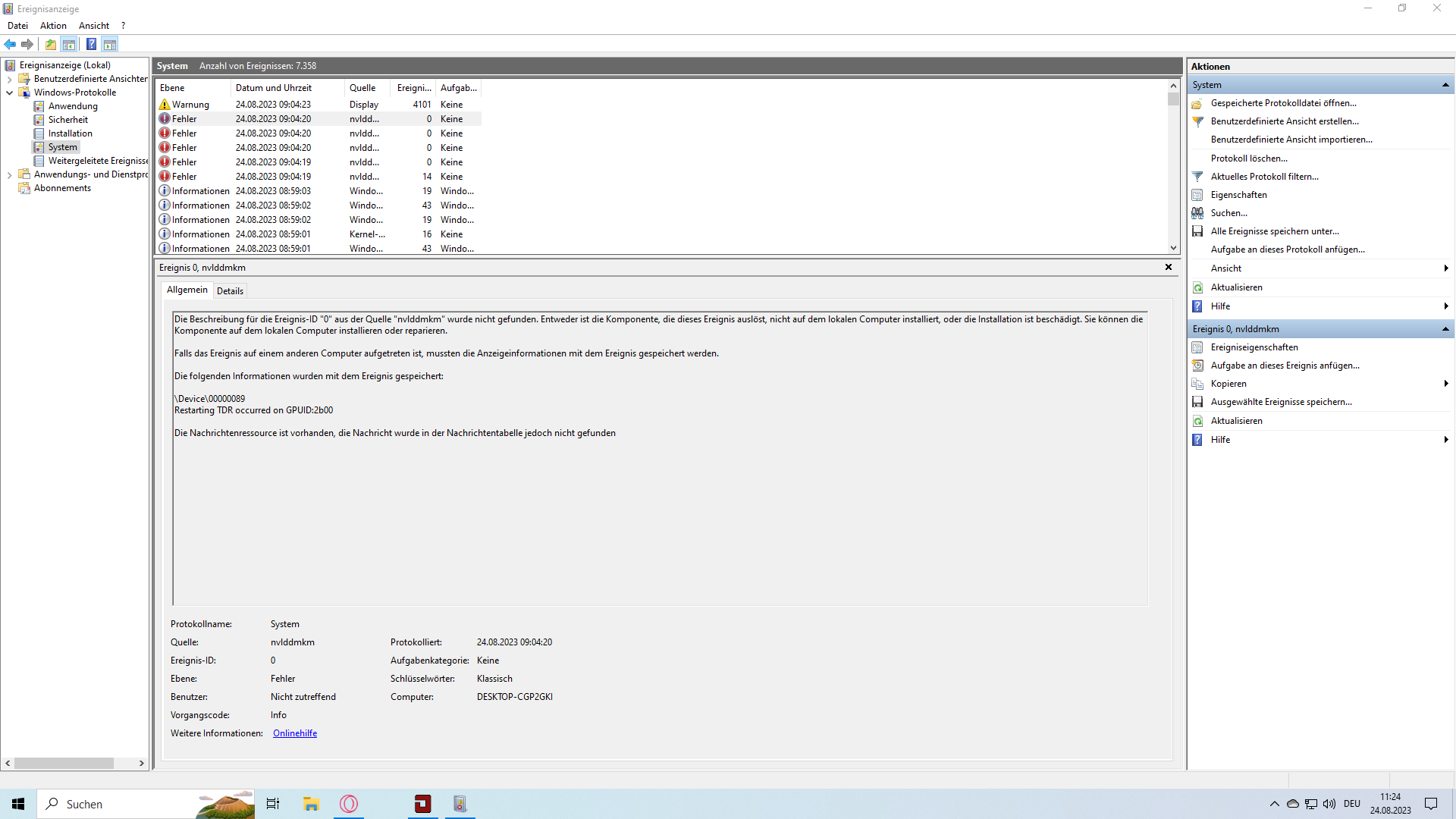Image resolution: width=1456 pixels, height=819 pixels.
Task: Expand Benutzerdefinierte Ansichten tree node
Action: [x=9, y=79]
